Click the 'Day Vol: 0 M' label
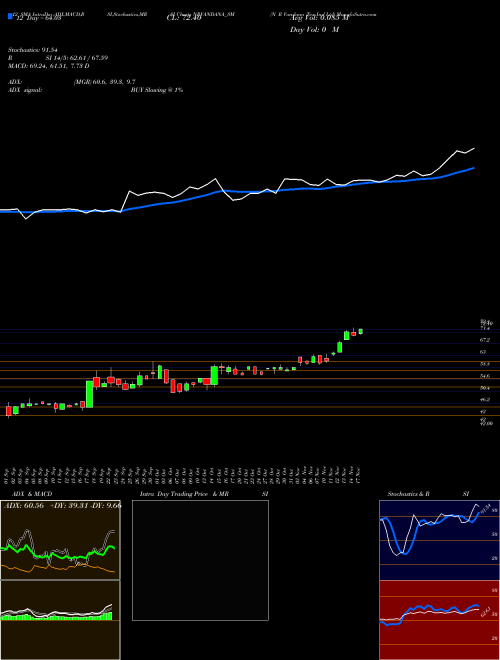The width and height of the screenshot is (500, 660). click(314, 29)
